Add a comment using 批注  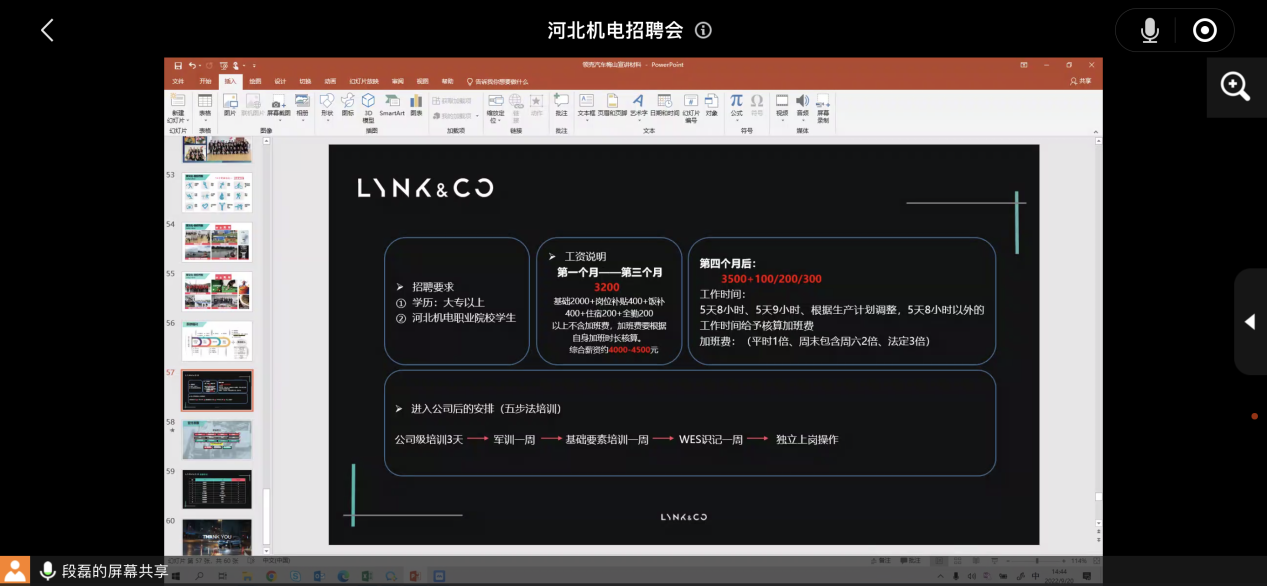tap(561, 105)
